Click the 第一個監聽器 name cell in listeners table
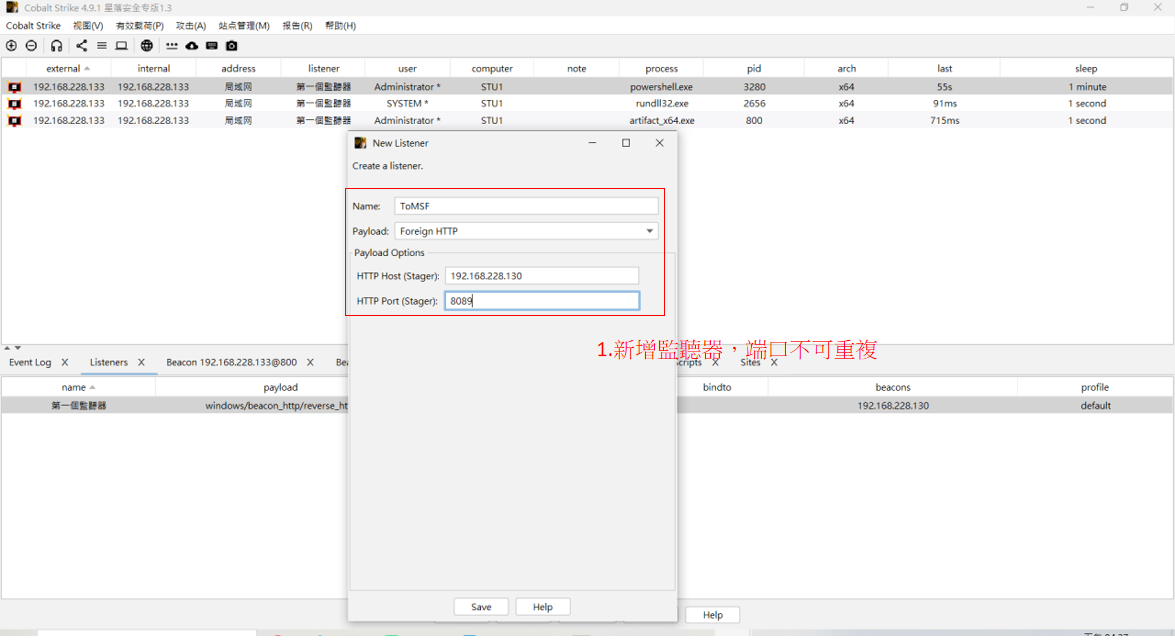This screenshot has height=642, width=1175. 78,405
